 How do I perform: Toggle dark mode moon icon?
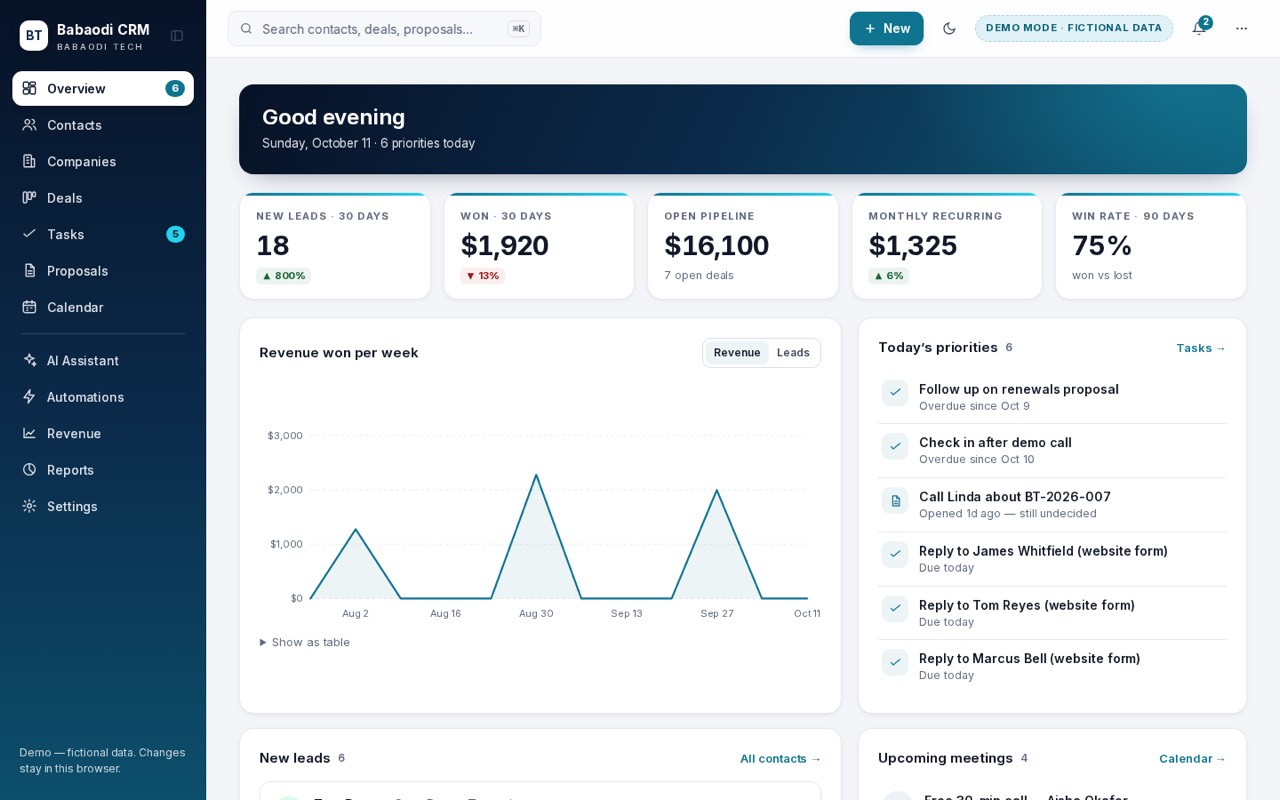(949, 28)
